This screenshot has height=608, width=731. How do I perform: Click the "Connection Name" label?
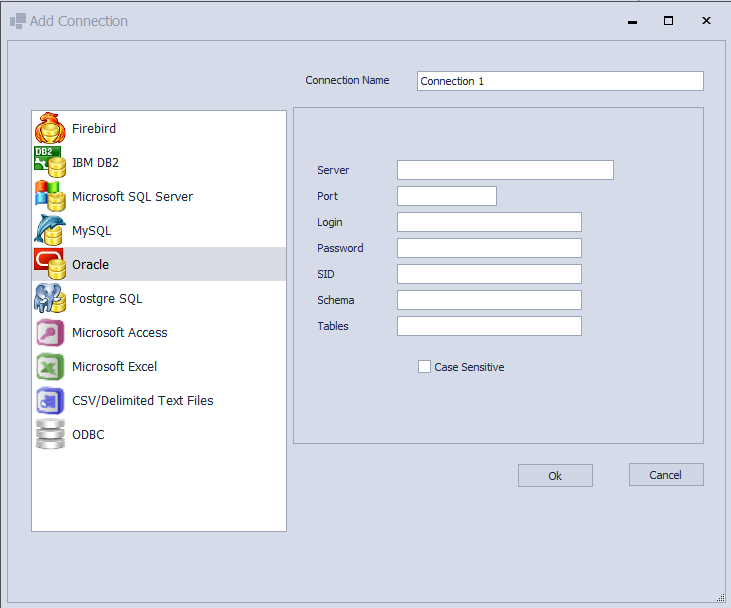coord(347,81)
